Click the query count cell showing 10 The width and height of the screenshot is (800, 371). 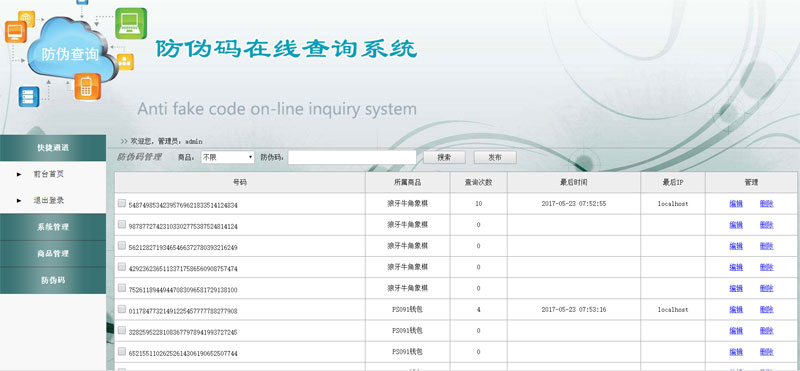click(479, 204)
